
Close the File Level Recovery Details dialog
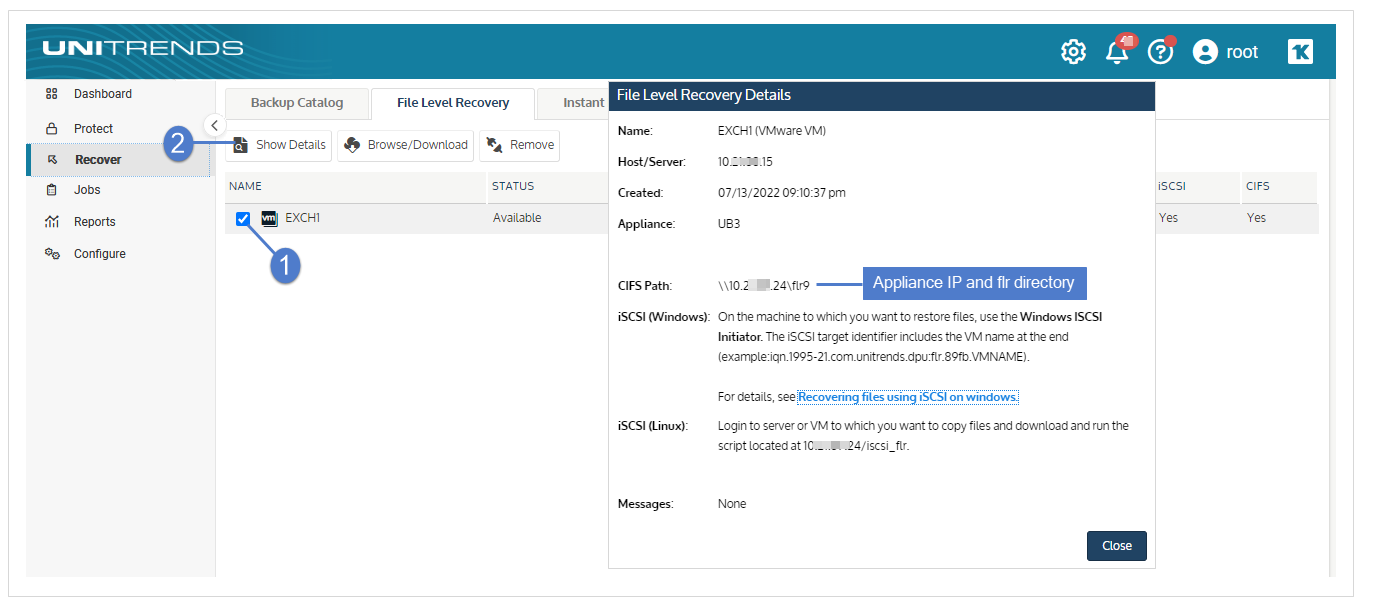(x=1117, y=546)
